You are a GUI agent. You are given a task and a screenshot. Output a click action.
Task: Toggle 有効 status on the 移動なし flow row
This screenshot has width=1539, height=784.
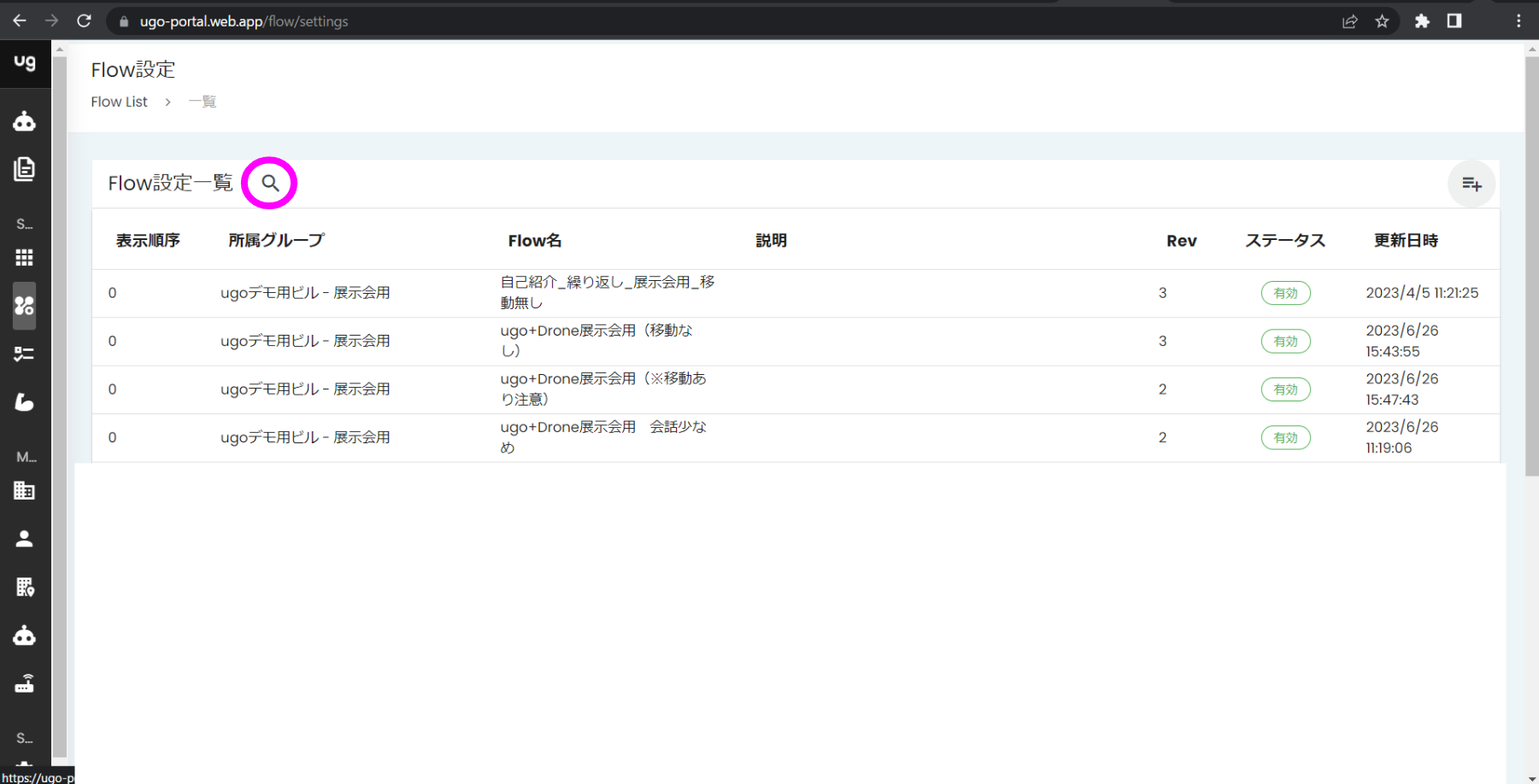tap(1285, 341)
